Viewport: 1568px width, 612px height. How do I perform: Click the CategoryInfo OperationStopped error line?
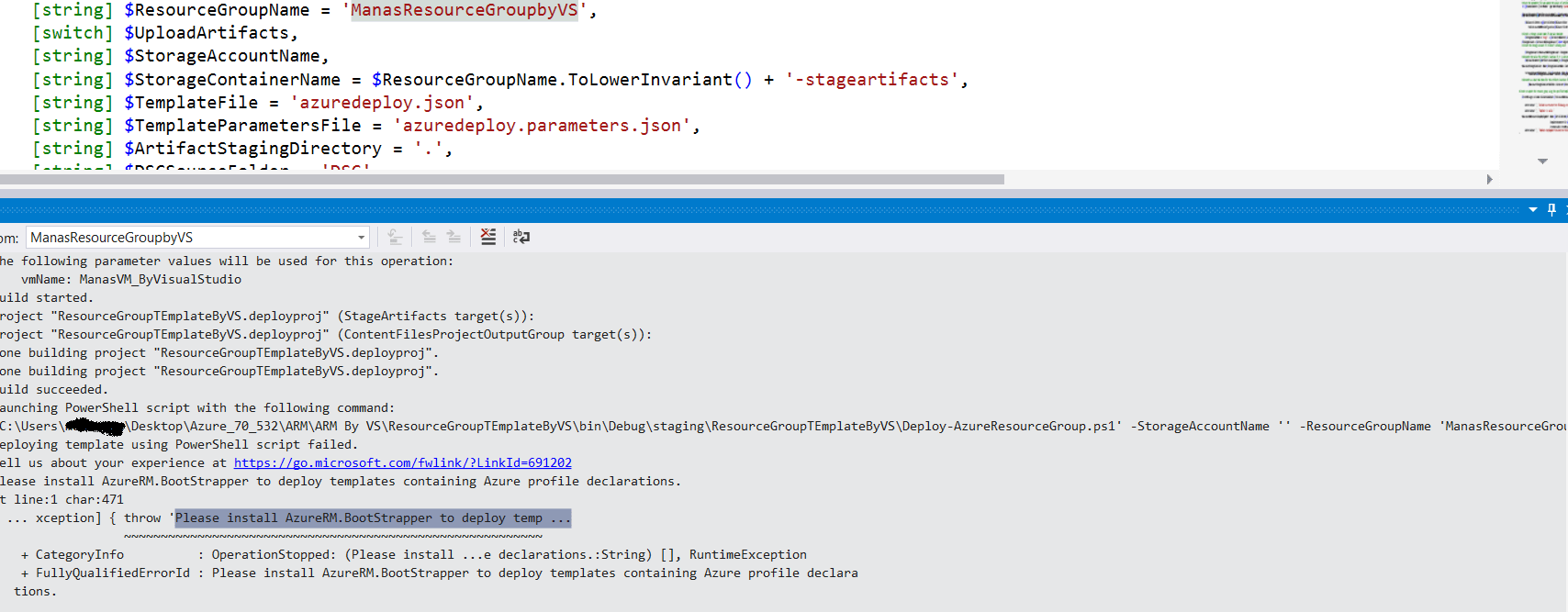[x=414, y=555]
